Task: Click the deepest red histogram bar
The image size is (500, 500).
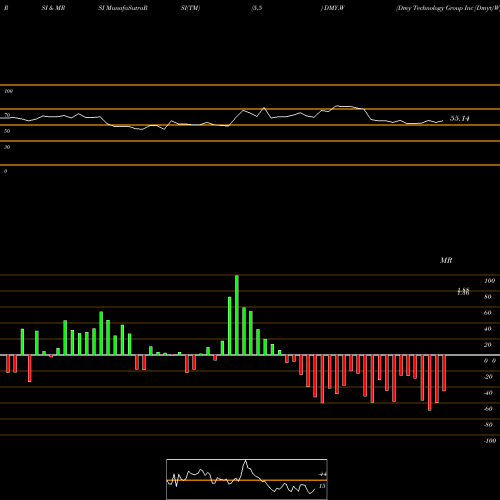Action: (430, 383)
